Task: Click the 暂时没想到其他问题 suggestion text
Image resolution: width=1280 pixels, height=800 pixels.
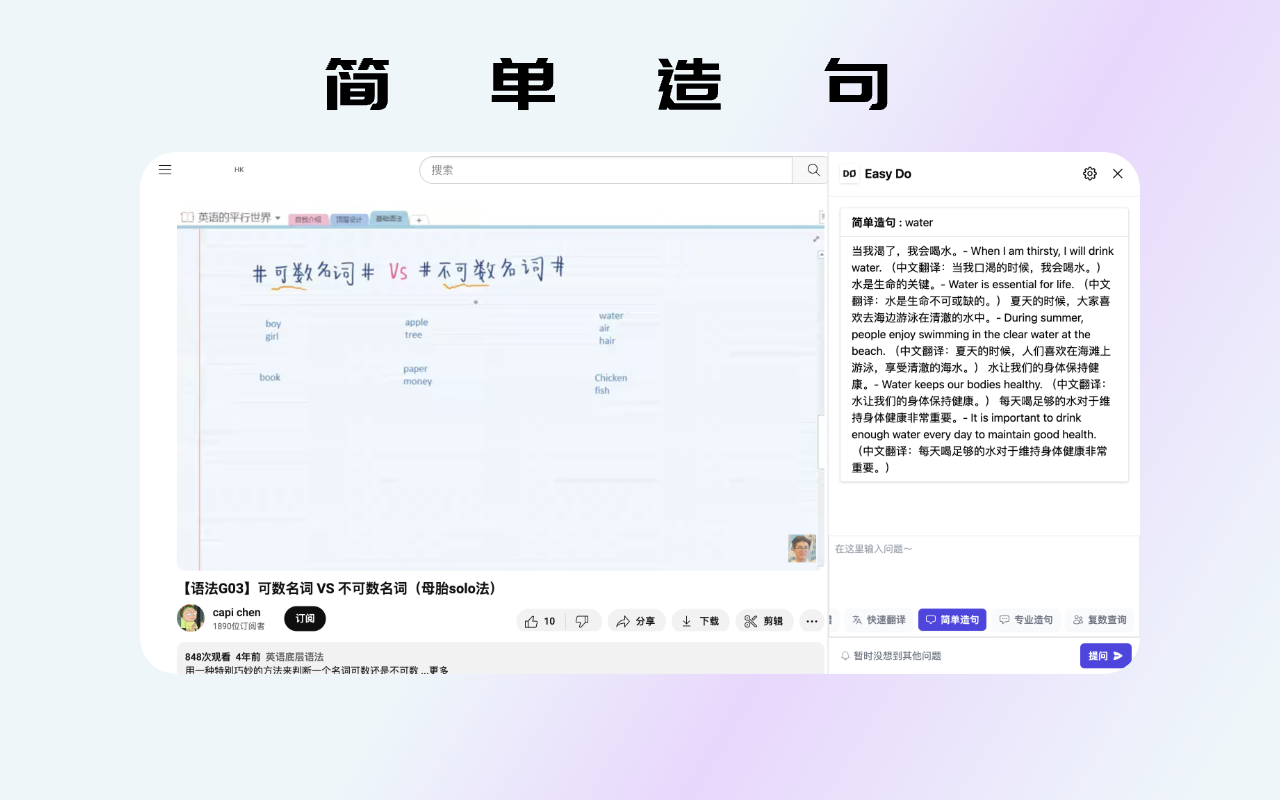Action: pyautogui.click(x=897, y=656)
